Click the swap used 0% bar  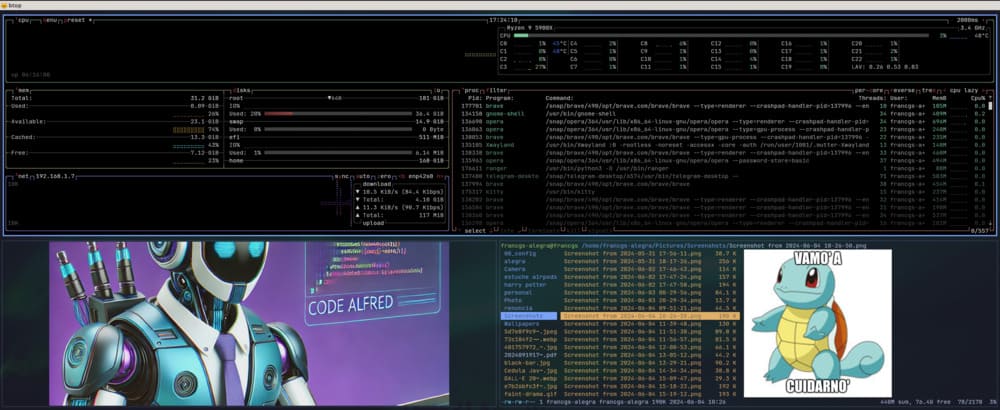click(337, 129)
